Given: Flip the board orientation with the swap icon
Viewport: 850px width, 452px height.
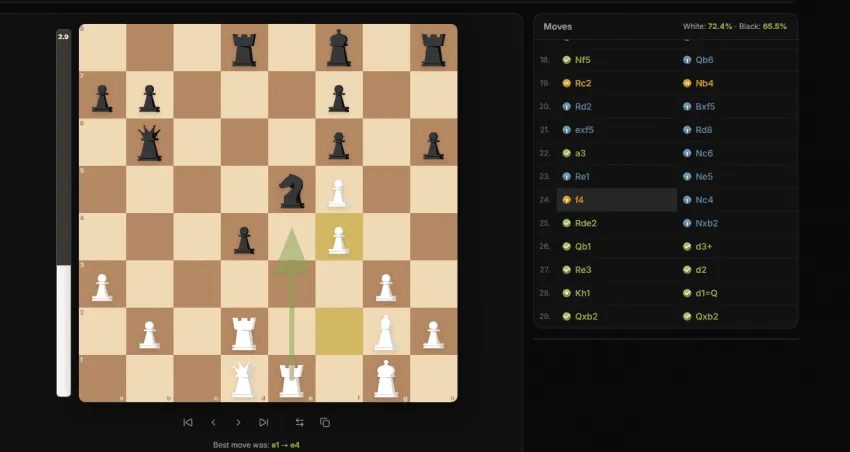Looking at the screenshot, I should [299, 422].
